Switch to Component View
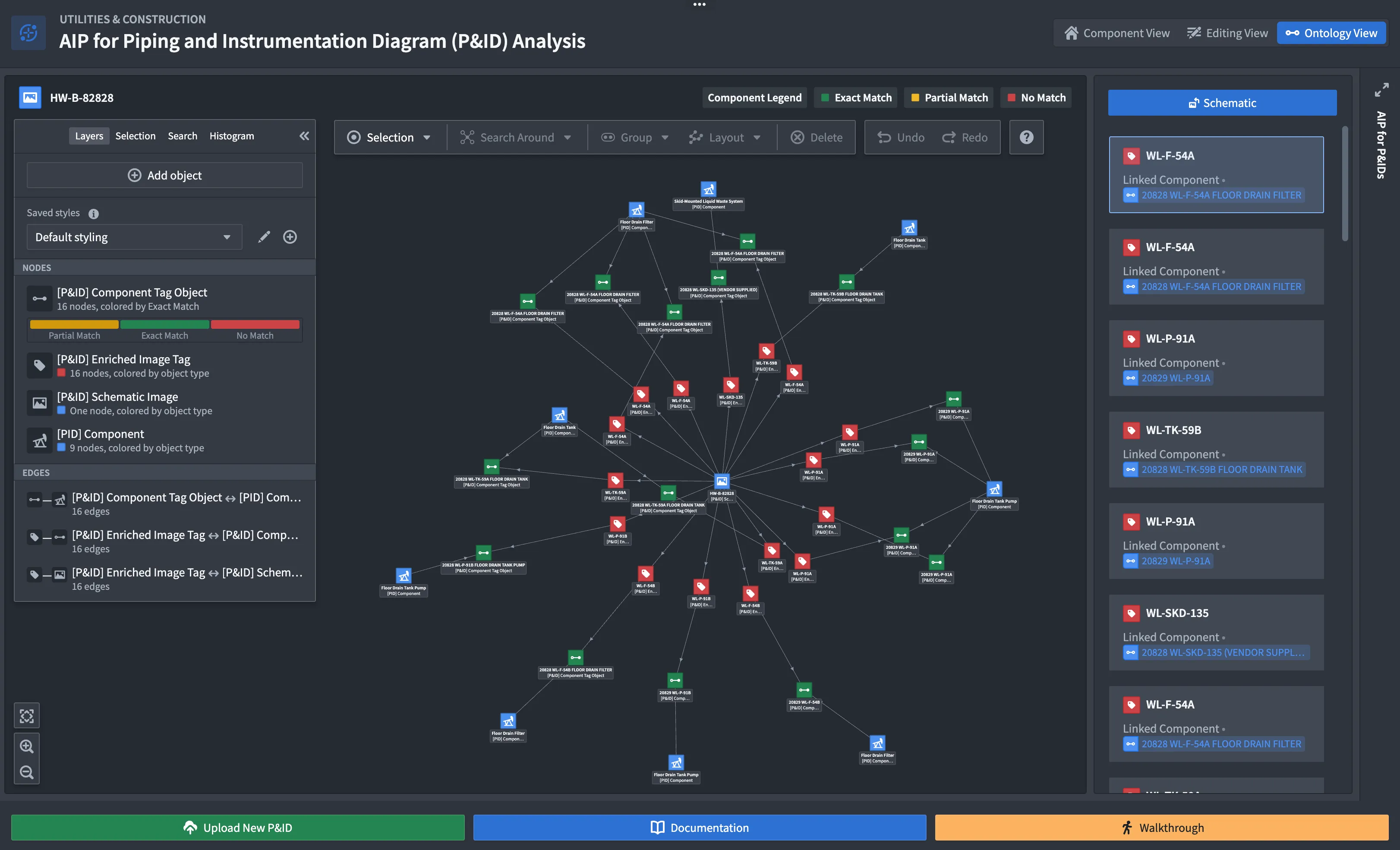Image resolution: width=1400 pixels, height=850 pixels. (x=1116, y=33)
